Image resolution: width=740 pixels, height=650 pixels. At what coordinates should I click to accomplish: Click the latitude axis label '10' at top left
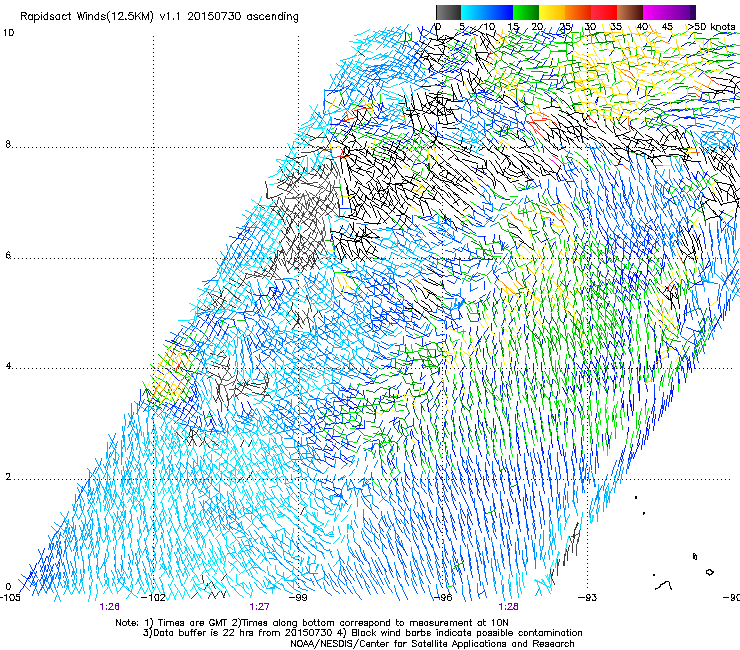(8, 33)
